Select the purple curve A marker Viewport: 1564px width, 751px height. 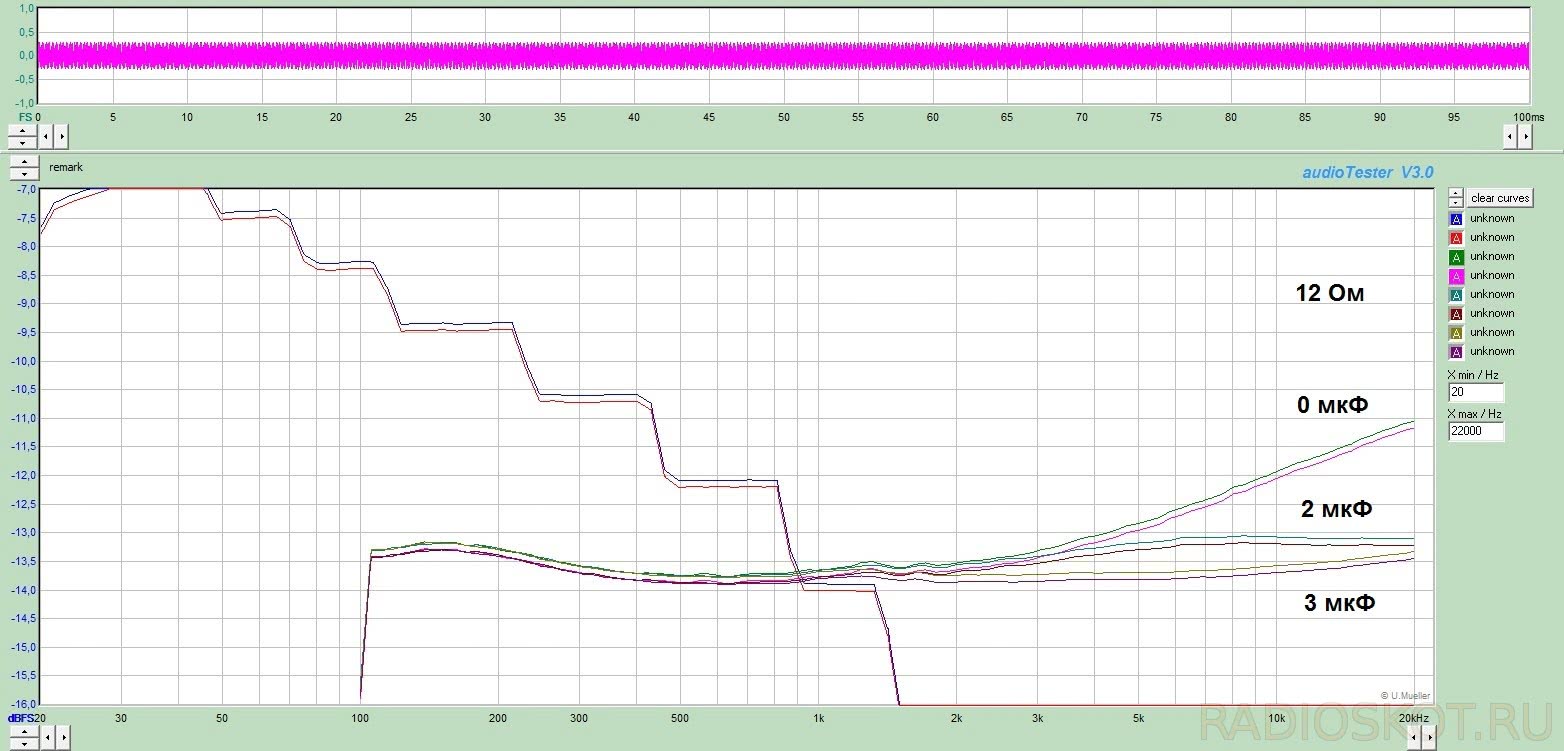[1456, 352]
